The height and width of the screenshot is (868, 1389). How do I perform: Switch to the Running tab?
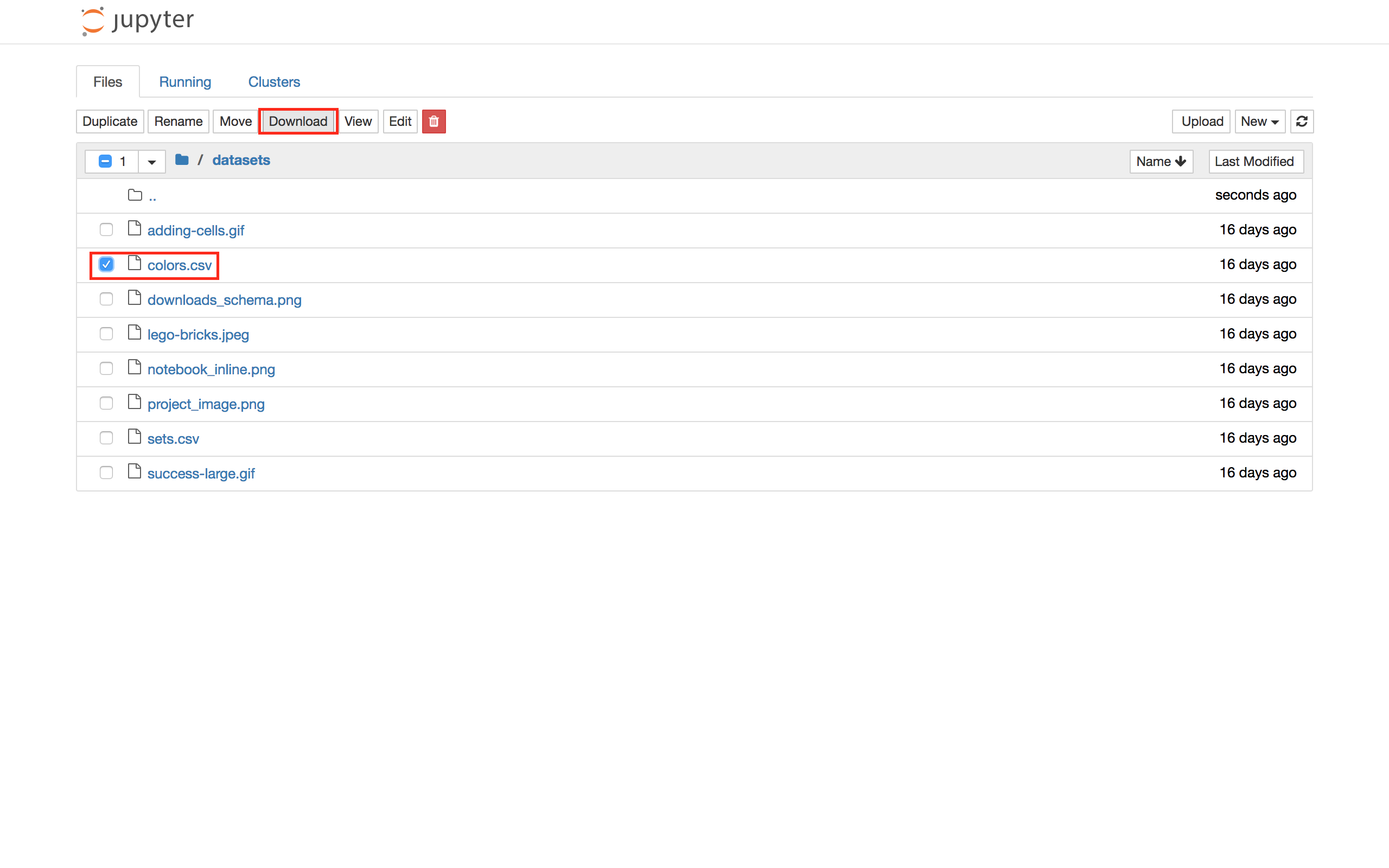pyautogui.click(x=185, y=81)
